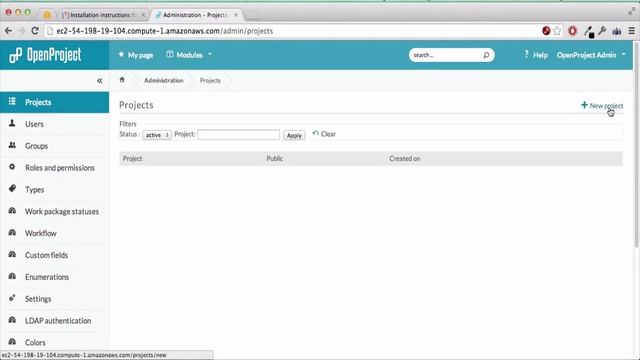The image size is (640, 360).
Task: Click the eyedropper extension icon
Action: 589,31
